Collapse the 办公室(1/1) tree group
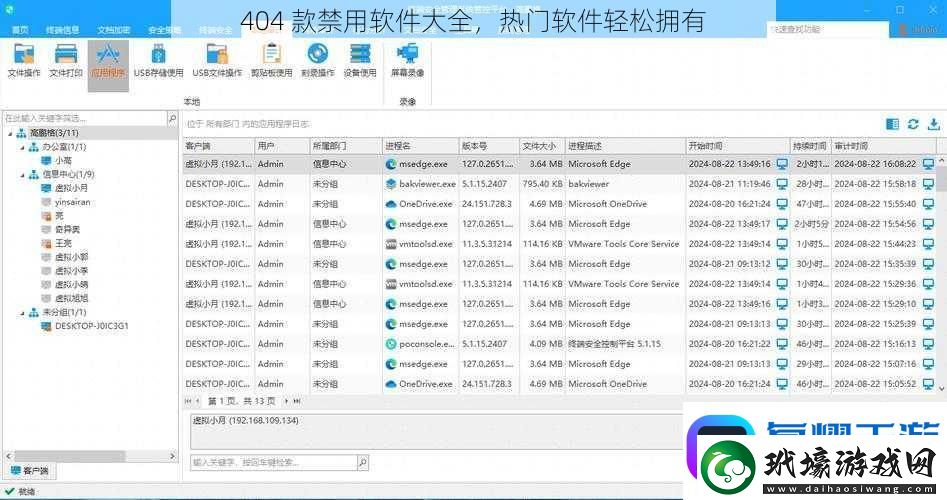 click(x=23, y=147)
